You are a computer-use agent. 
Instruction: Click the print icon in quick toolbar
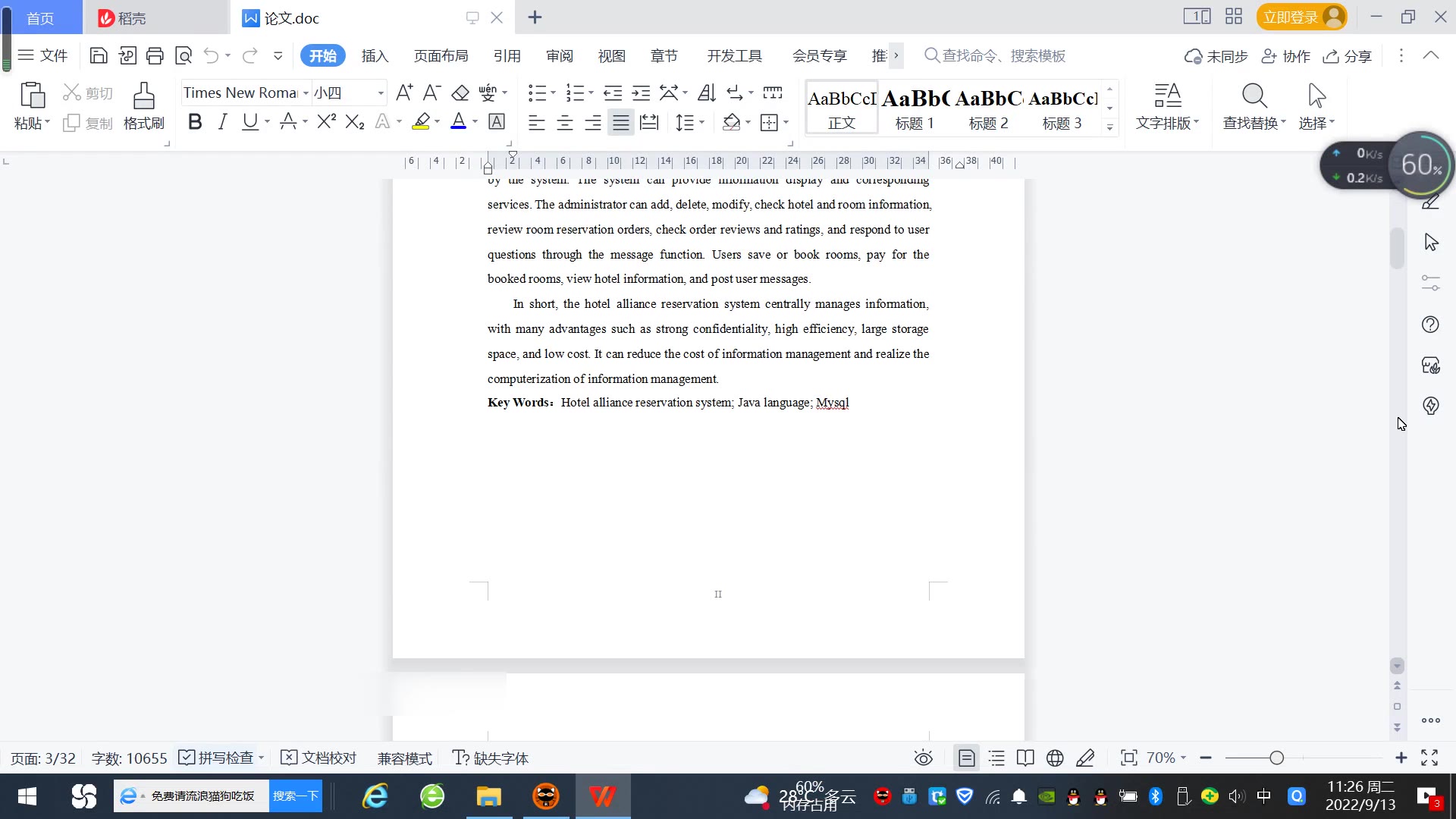pos(155,55)
